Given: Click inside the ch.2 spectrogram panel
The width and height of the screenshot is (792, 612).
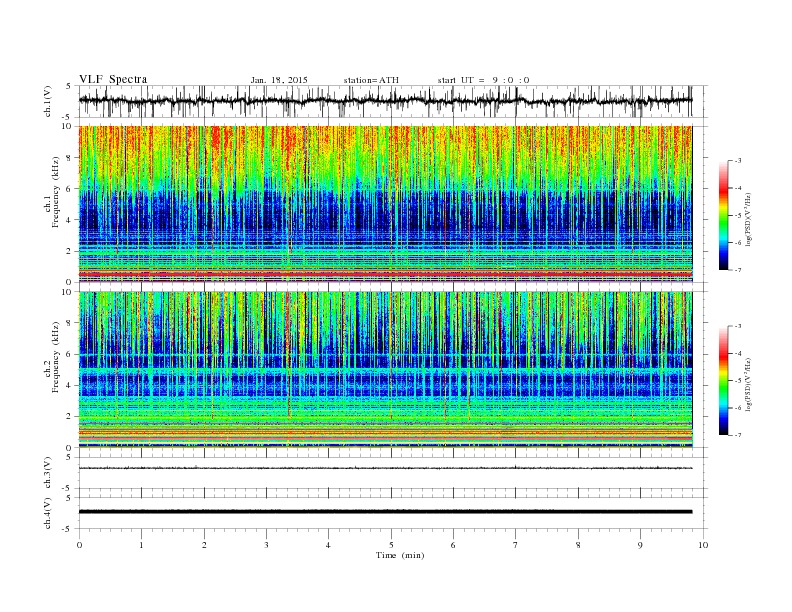Looking at the screenshot, I should click(385, 370).
